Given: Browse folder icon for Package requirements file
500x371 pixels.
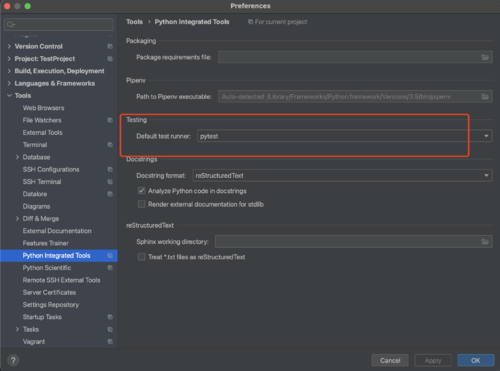Looking at the screenshot, I should click(x=485, y=57).
